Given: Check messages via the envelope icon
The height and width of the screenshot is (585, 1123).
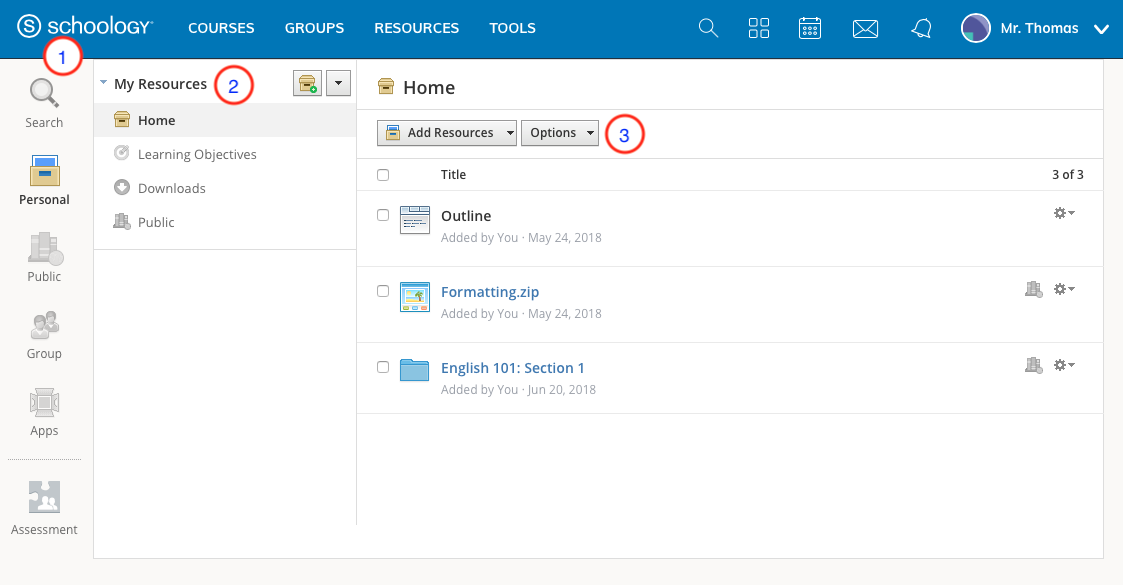Looking at the screenshot, I should (x=865, y=28).
